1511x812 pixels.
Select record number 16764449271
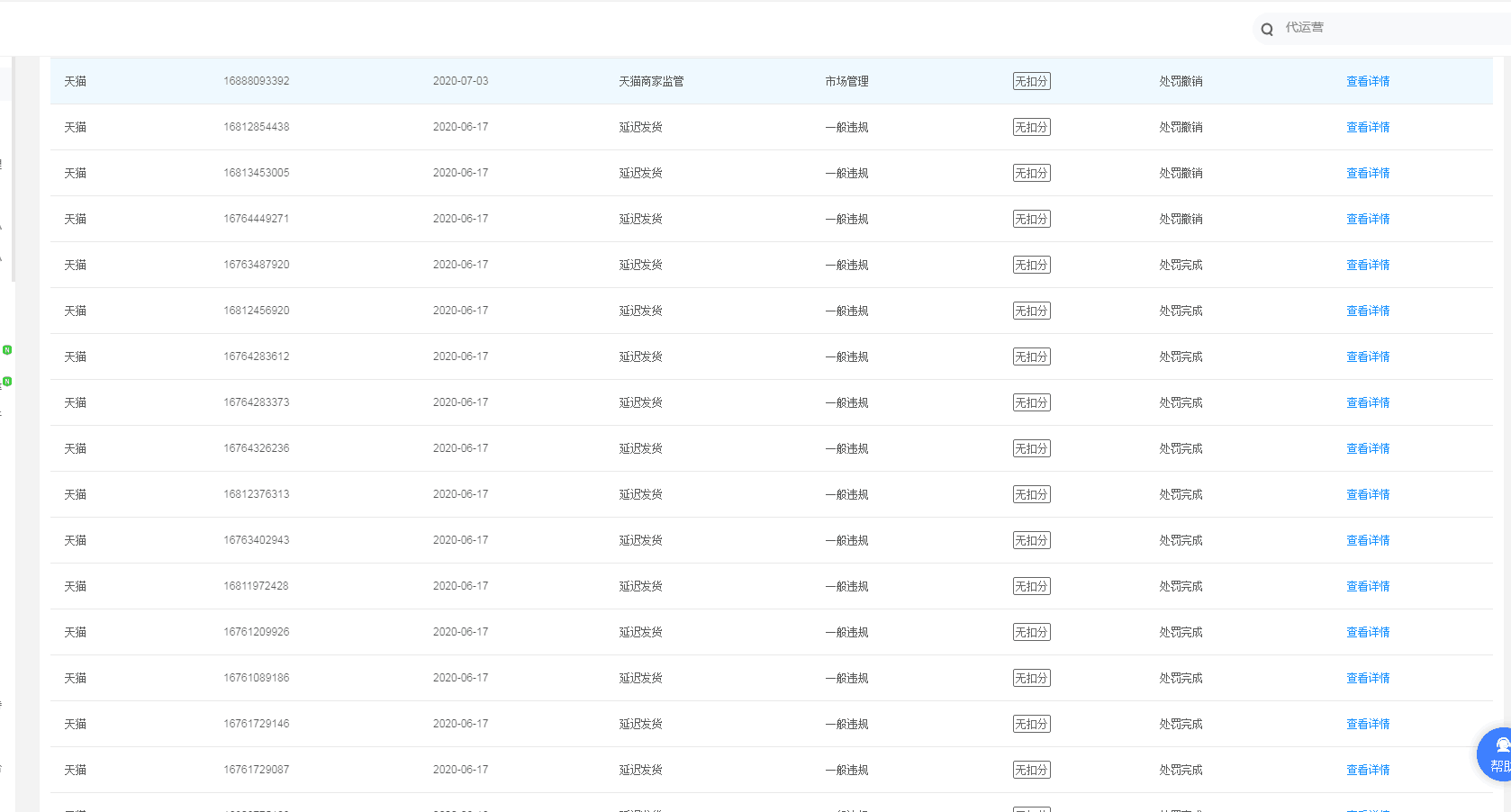257,219
